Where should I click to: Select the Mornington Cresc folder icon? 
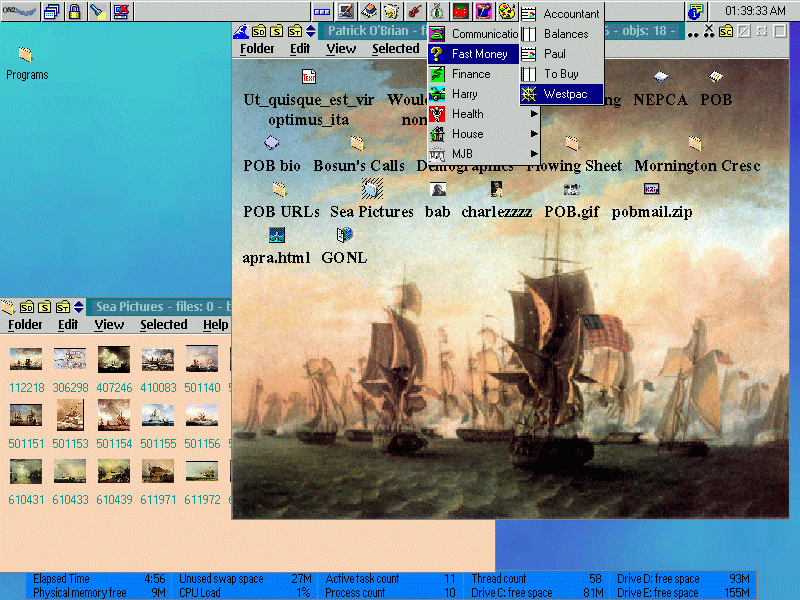pyautogui.click(x=695, y=143)
